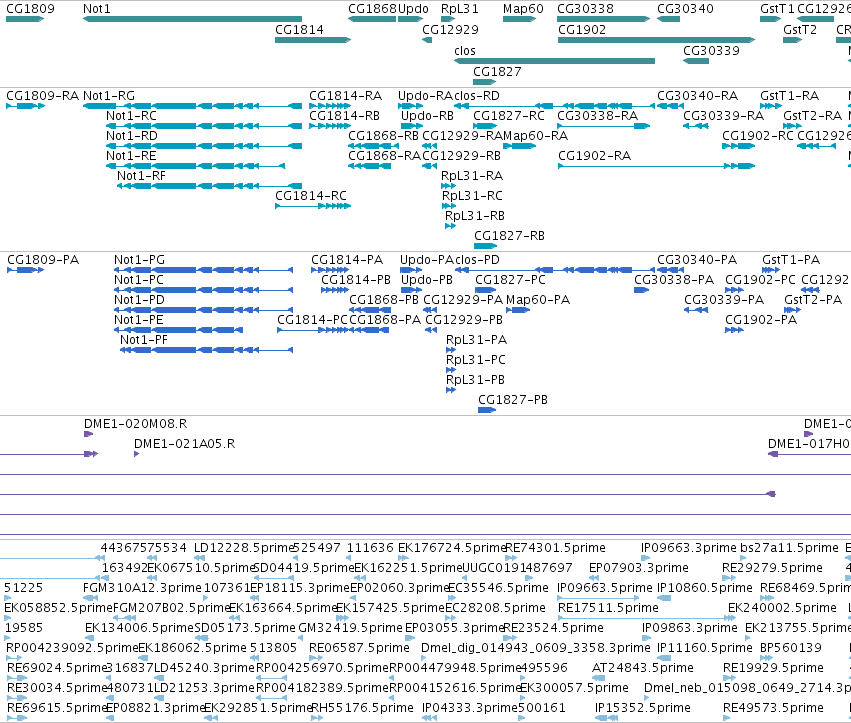
Task: Select EST IP09663.5prime
Action: pyautogui.click(x=599, y=598)
